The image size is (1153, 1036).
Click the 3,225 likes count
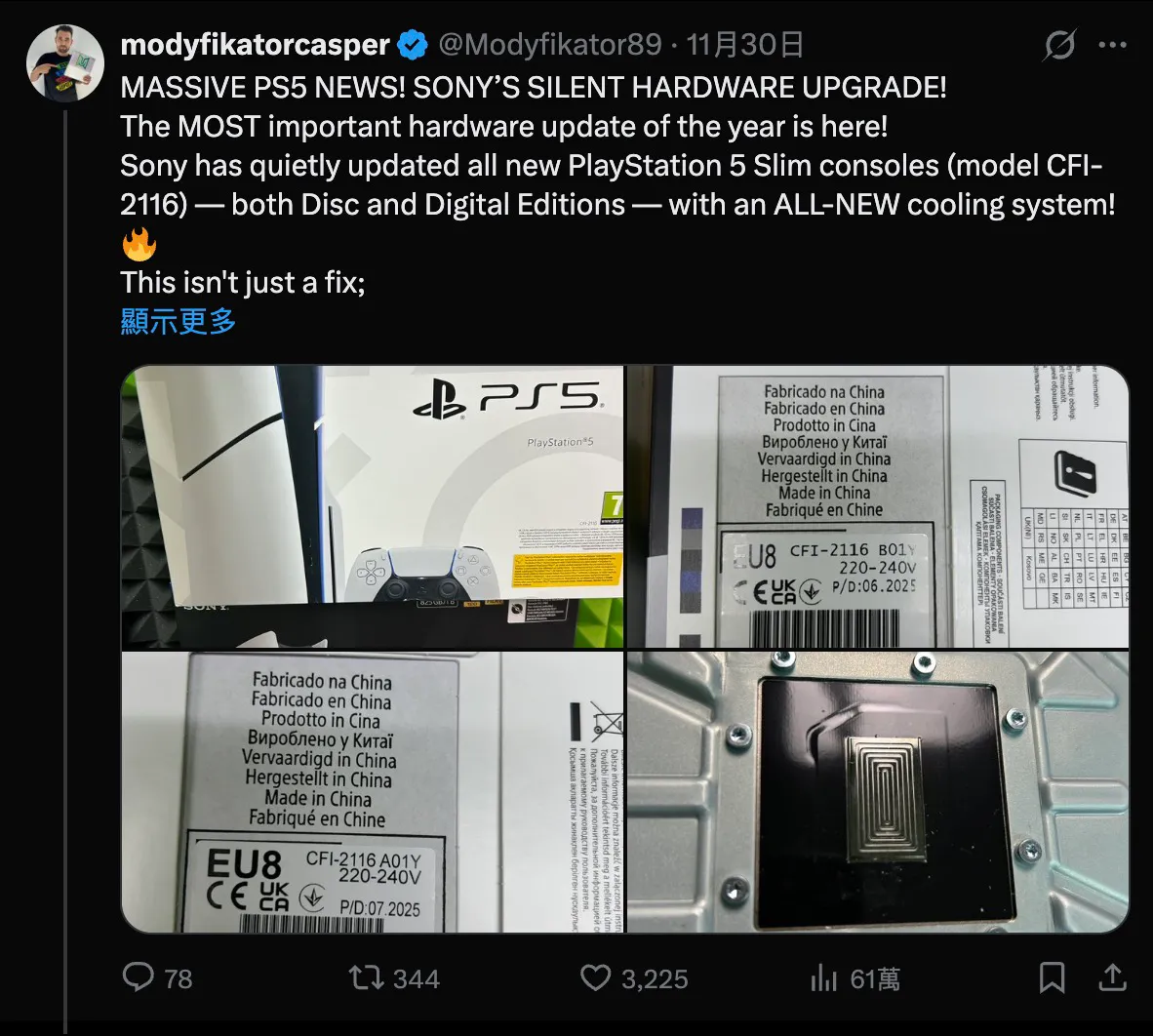tap(655, 978)
